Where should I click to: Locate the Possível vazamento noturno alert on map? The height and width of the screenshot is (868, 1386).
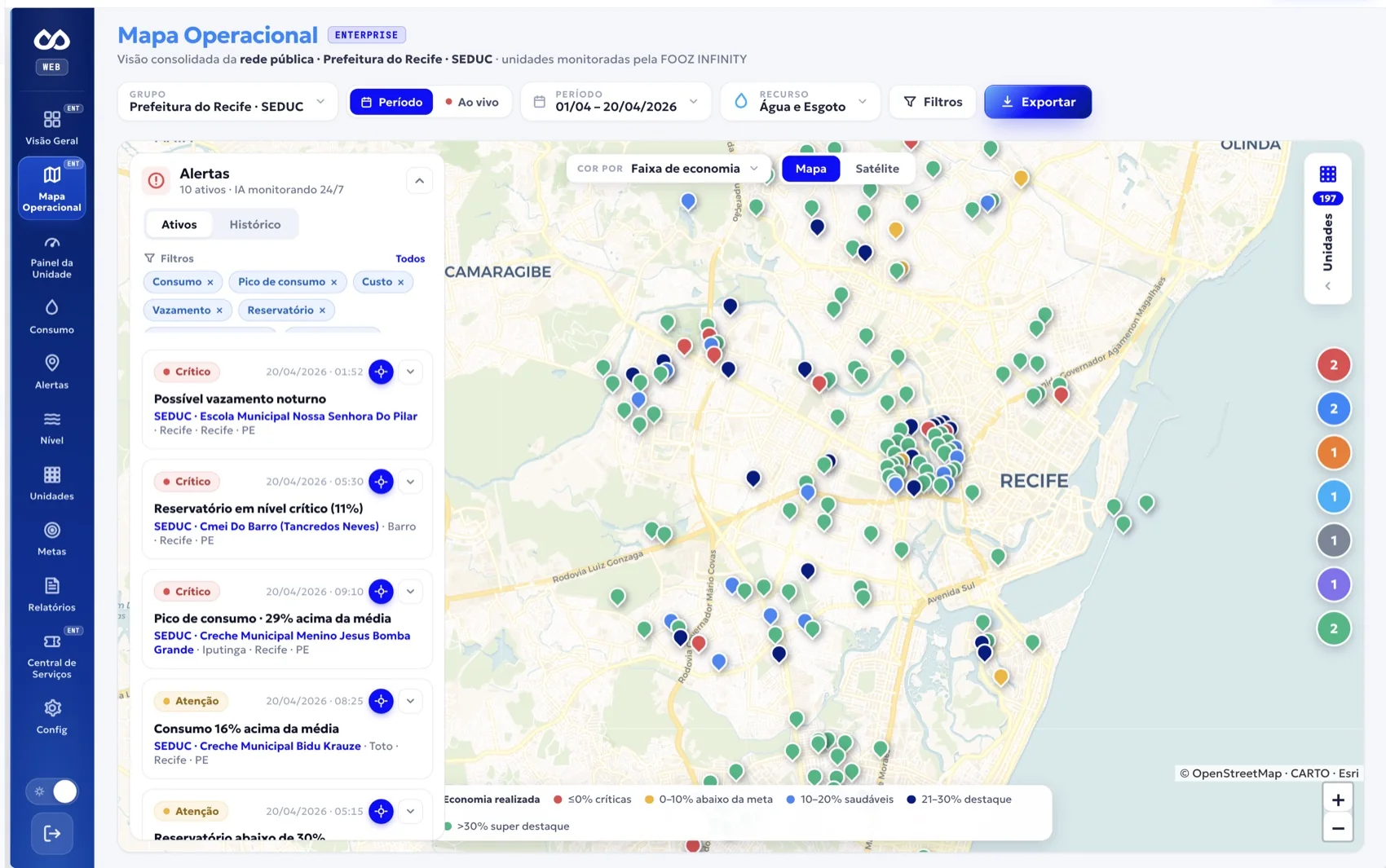click(381, 372)
